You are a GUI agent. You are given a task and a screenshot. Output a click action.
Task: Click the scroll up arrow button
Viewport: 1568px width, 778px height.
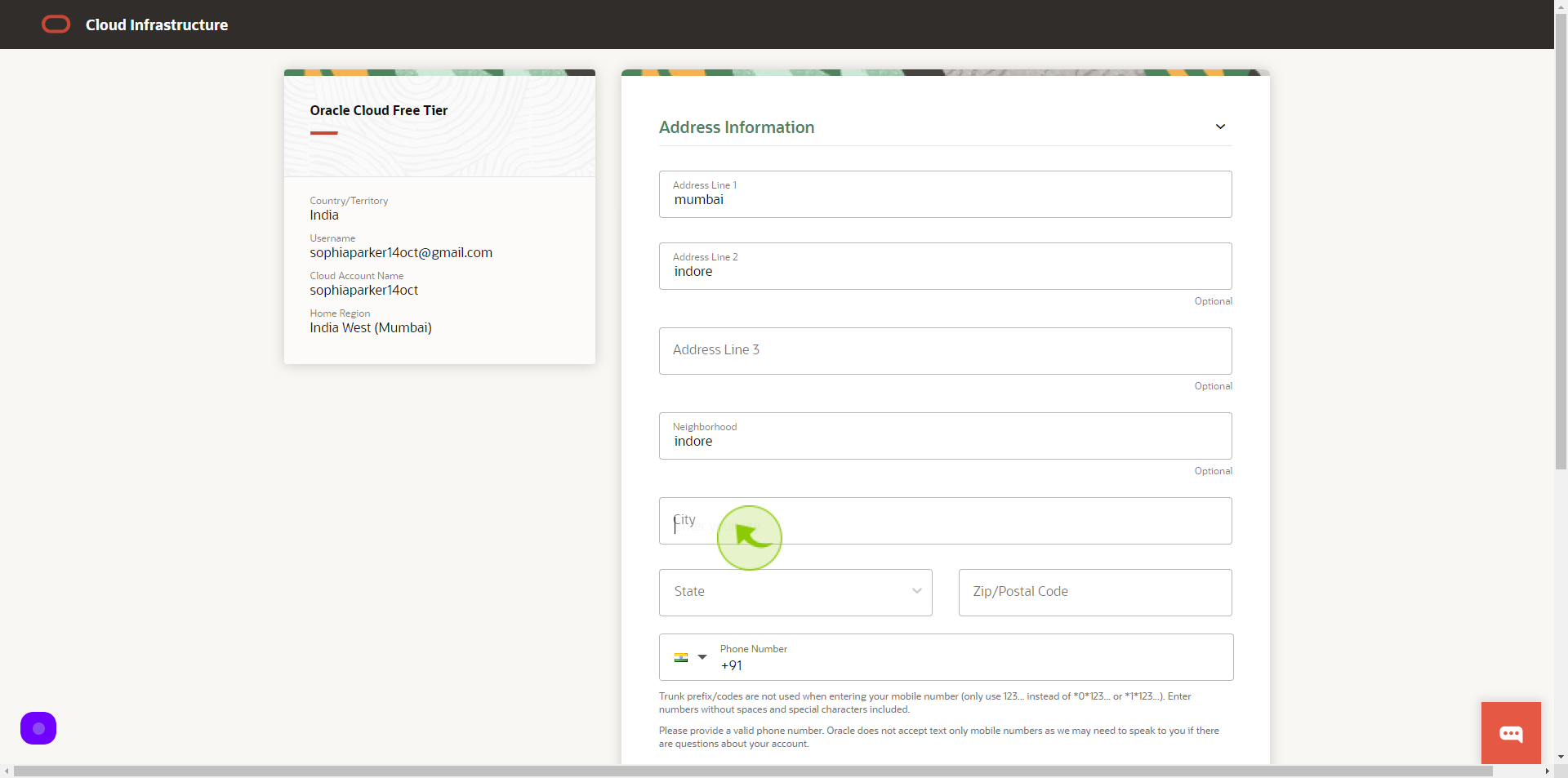[1561, 7]
